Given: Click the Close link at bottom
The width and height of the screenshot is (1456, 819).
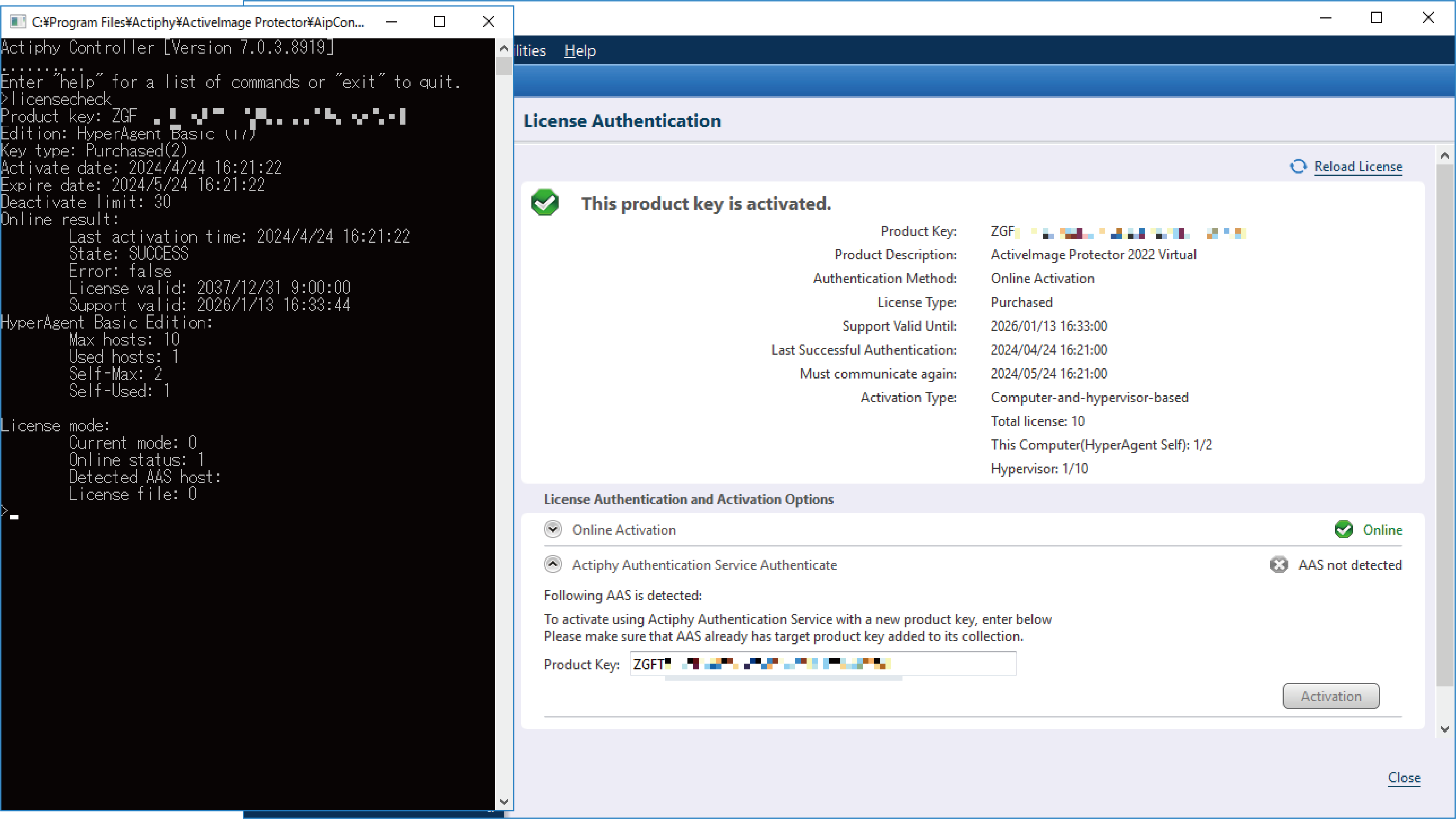Looking at the screenshot, I should [1404, 778].
